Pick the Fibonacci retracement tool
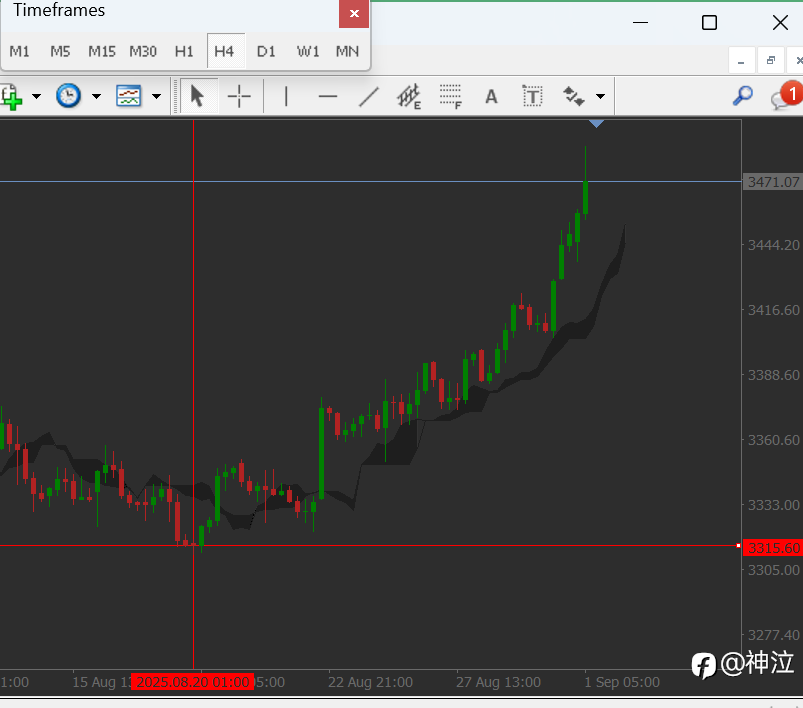 (451, 96)
